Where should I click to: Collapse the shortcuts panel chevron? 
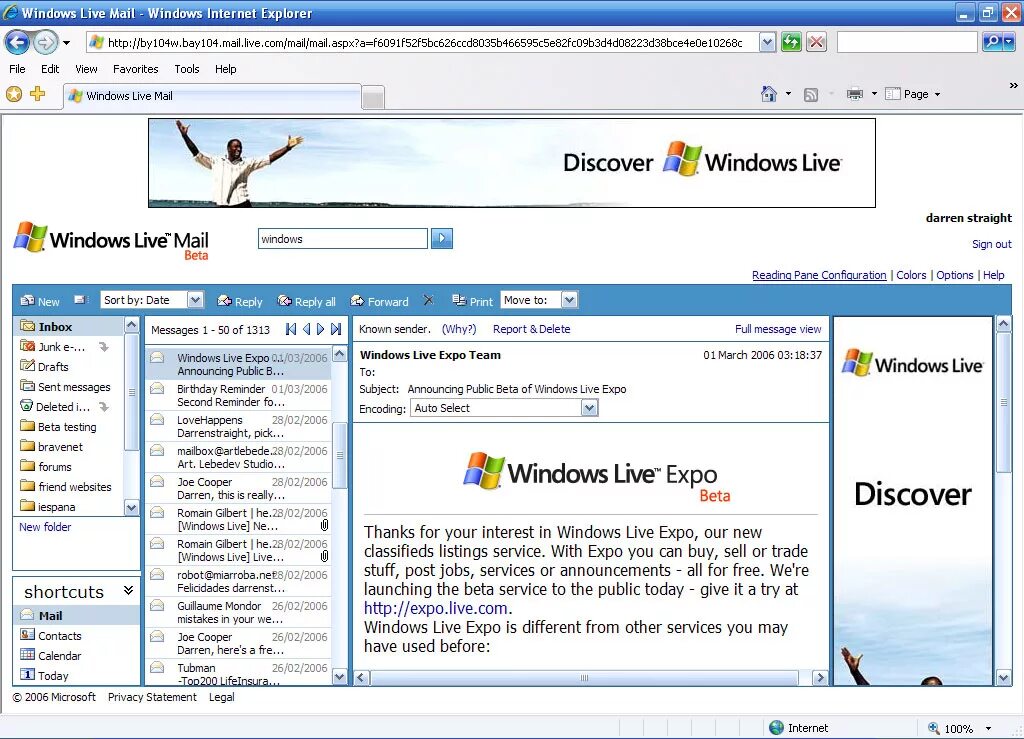point(129,590)
